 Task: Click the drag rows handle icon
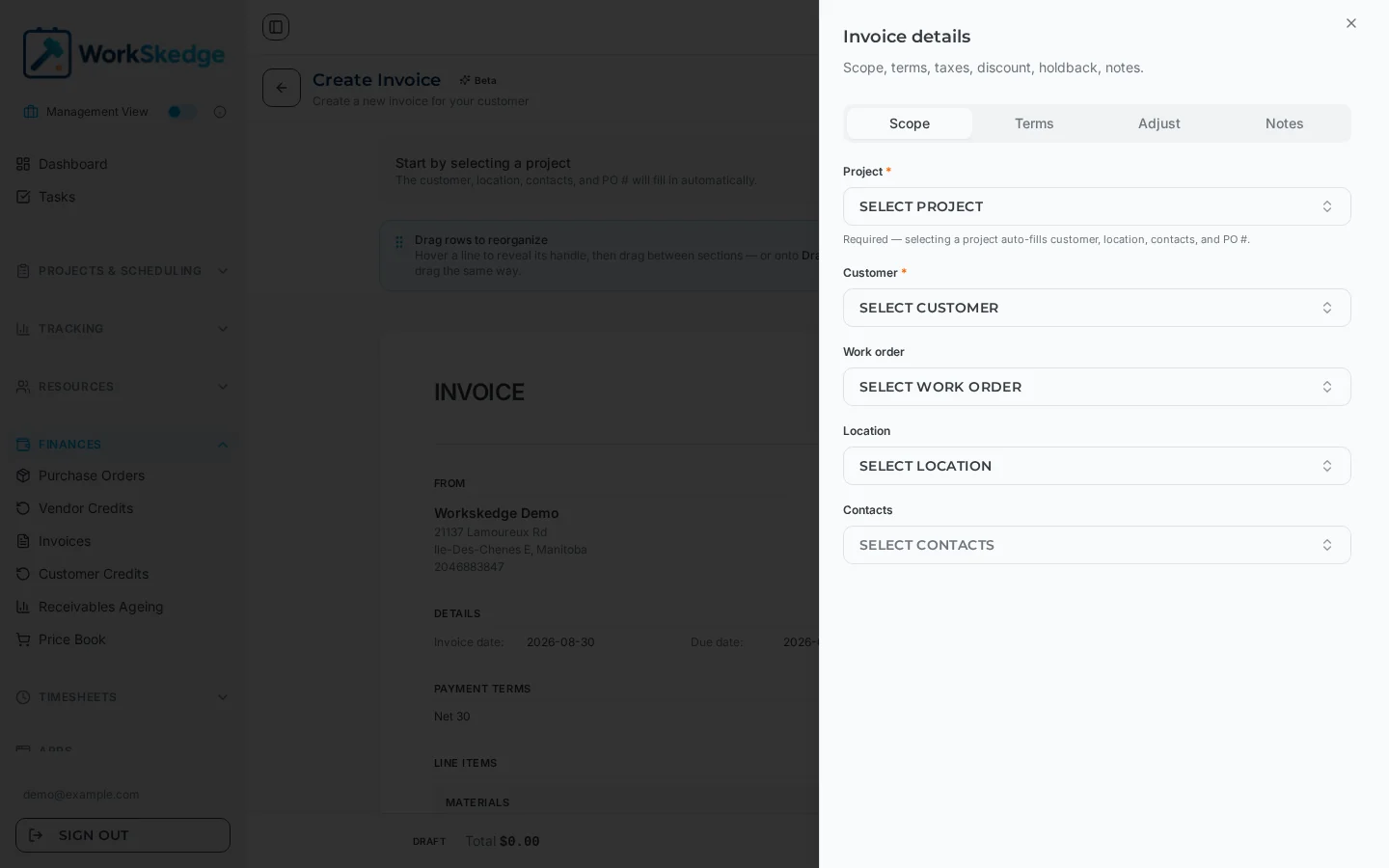click(x=399, y=242)
